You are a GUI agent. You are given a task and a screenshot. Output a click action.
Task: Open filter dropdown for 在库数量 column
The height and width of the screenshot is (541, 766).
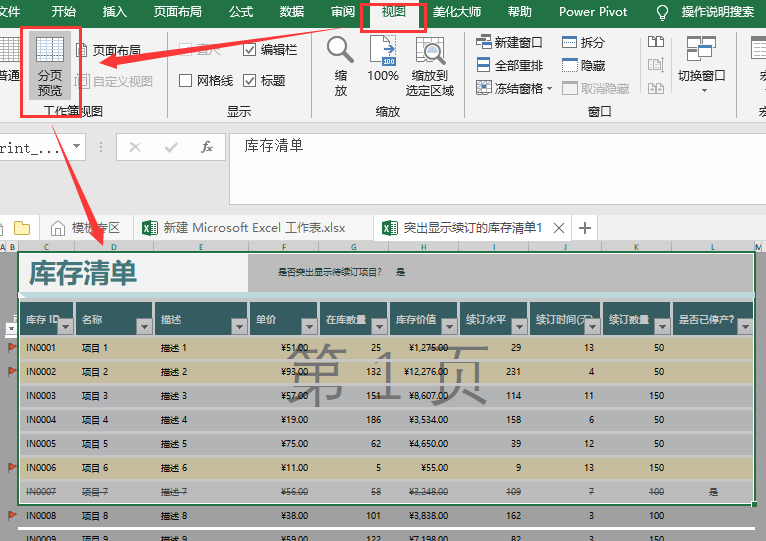(379, 326)
